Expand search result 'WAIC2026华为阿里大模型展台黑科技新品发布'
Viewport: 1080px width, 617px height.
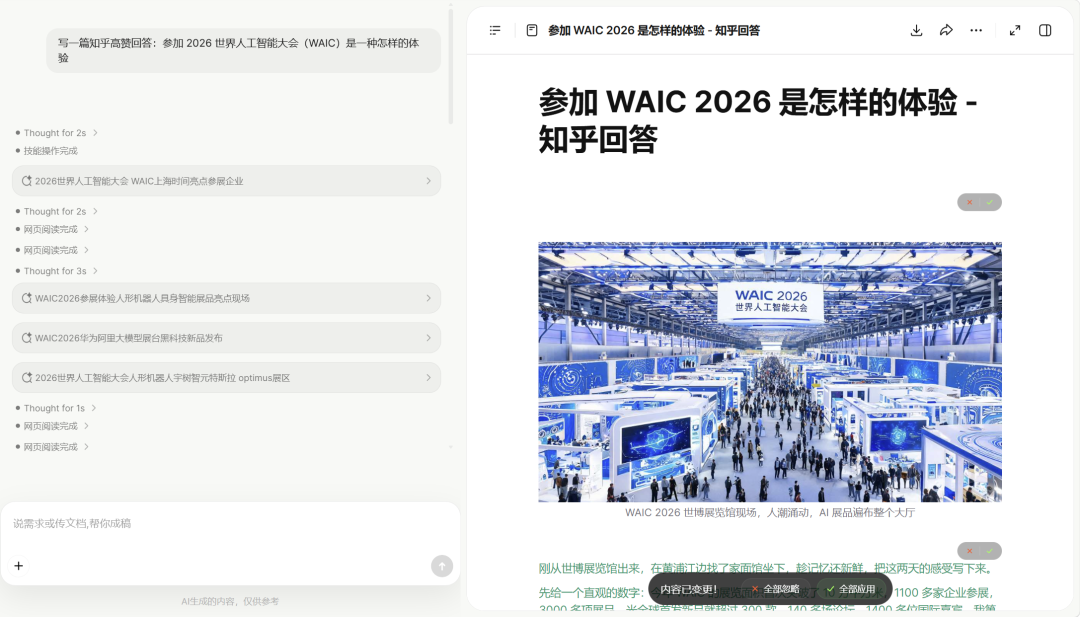pos(226,338)
